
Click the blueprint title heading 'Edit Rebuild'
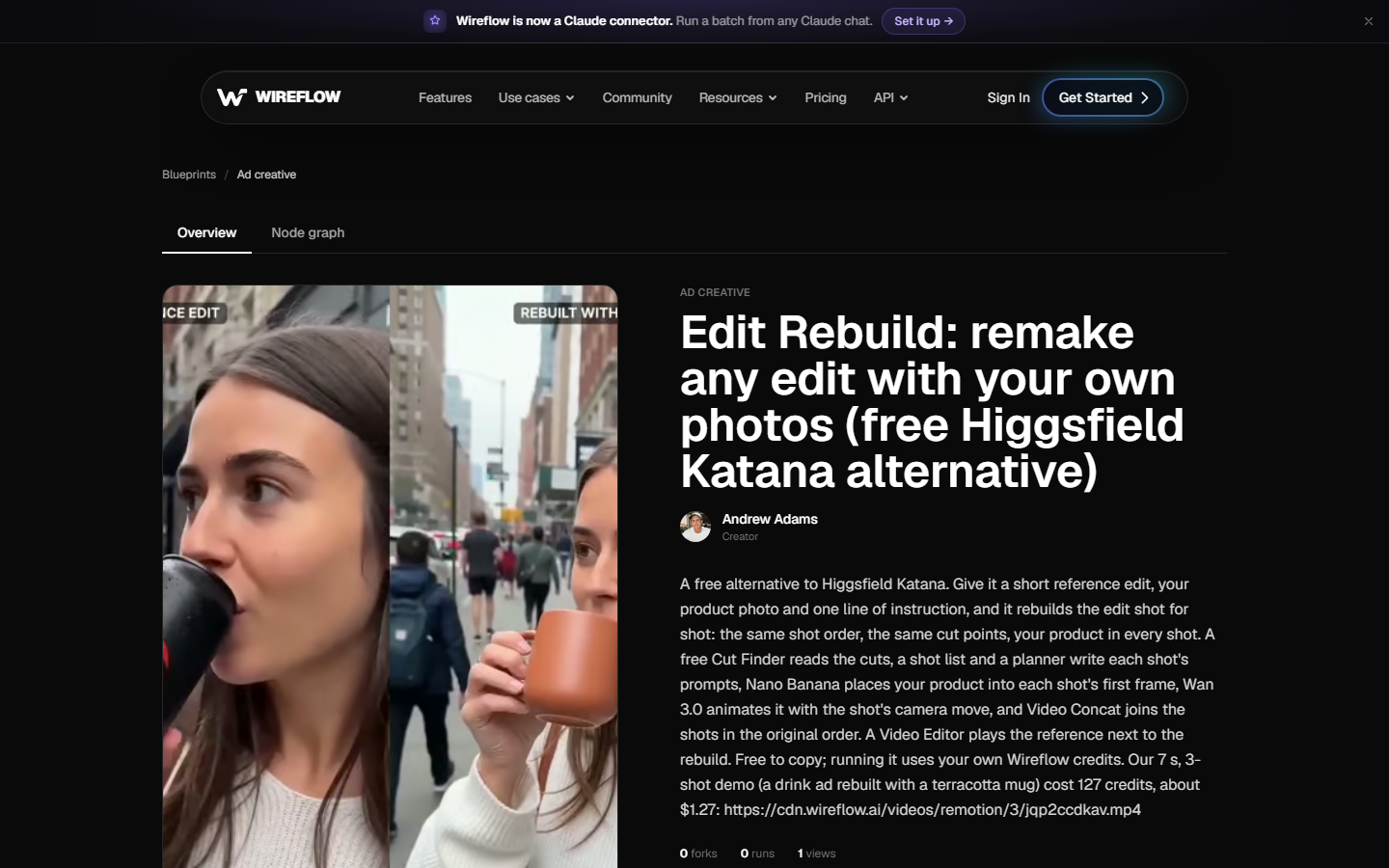(x=931, y=401)
